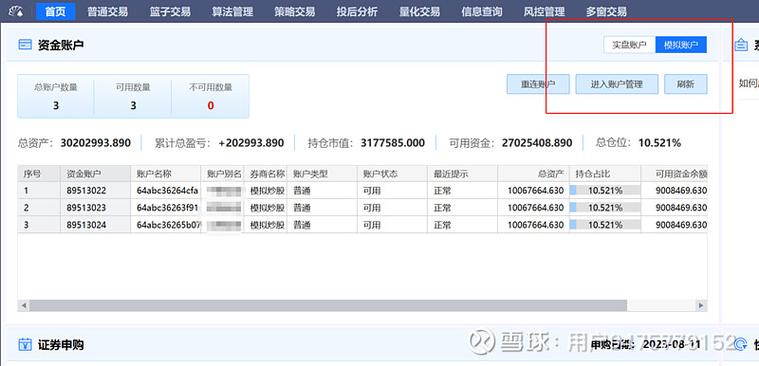Click the 证券申购 calendar icon
This screenshot has width=759, height=366.
(x=25, y=344)
